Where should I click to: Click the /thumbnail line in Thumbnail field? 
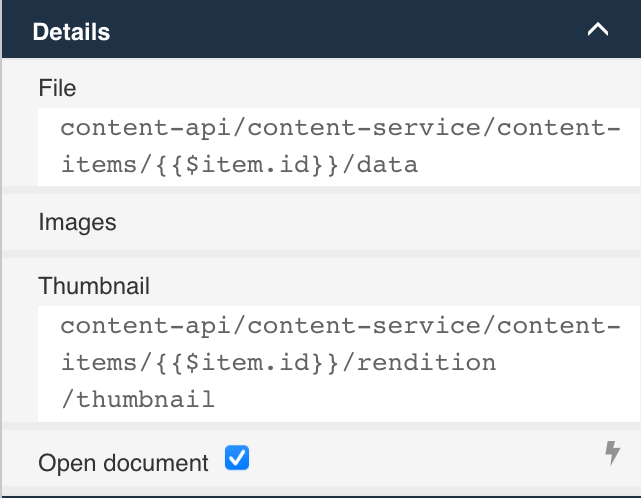[138, 399]
